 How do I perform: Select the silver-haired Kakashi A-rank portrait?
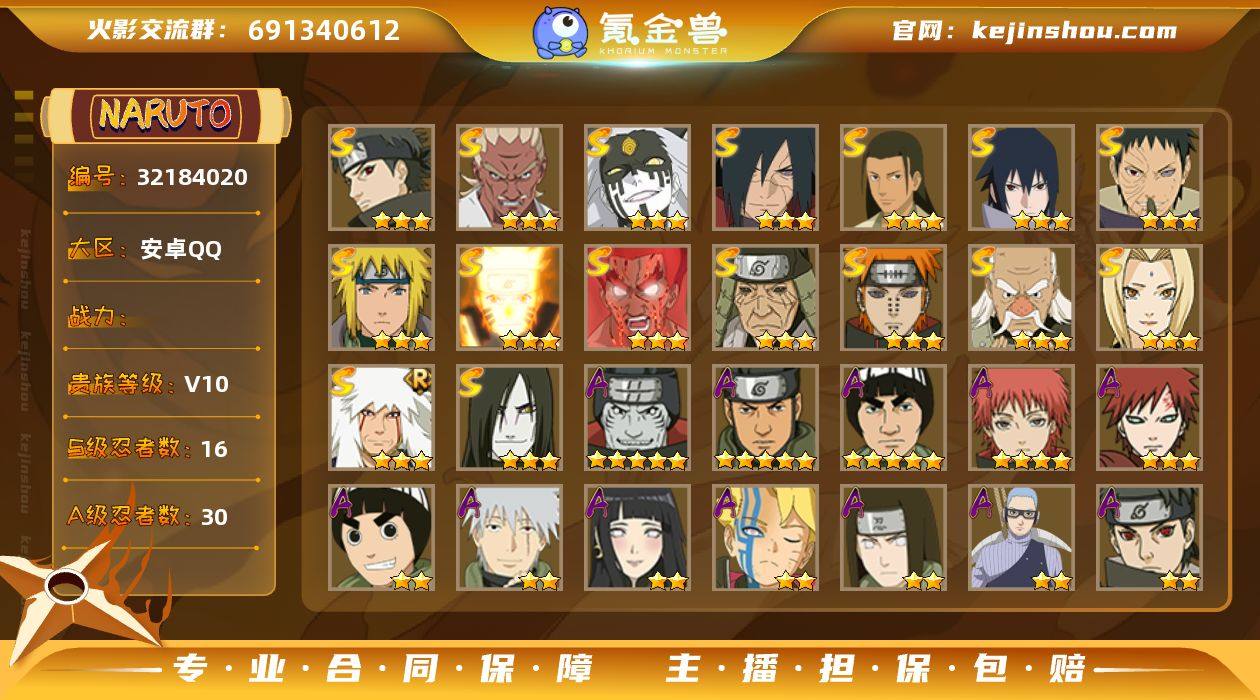[510, 538]
